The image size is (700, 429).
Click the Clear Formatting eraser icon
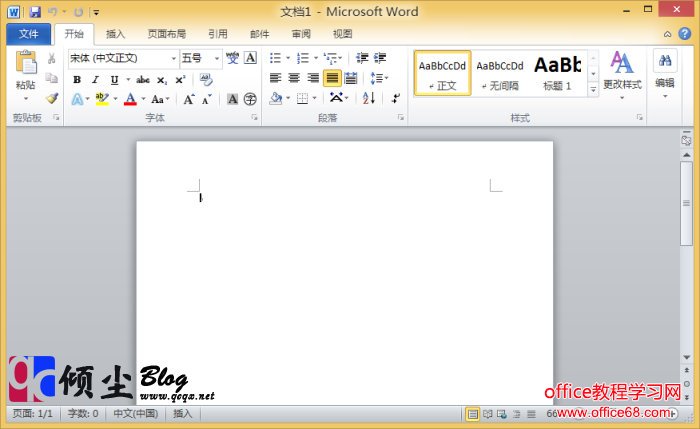206,80
